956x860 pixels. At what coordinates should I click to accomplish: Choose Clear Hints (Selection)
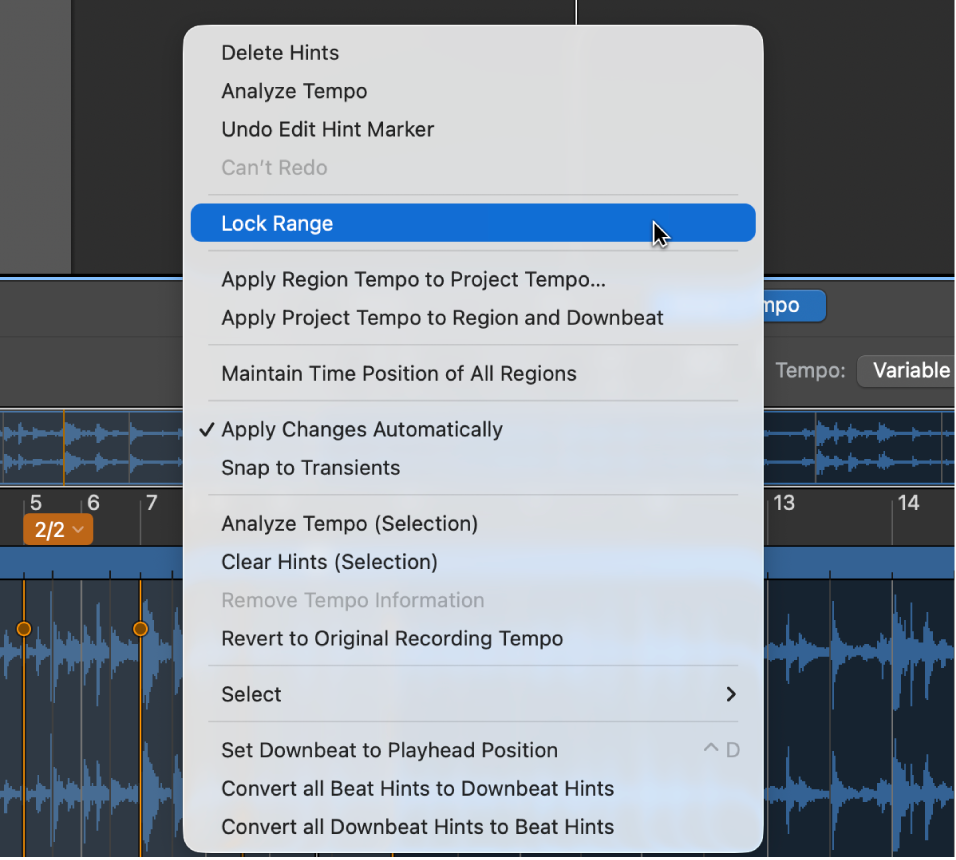pyautogui.click(x=473, y=562)
